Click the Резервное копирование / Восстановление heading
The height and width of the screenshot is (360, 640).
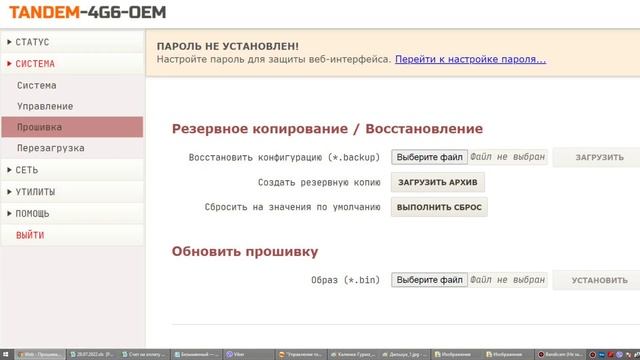(327, 129)
